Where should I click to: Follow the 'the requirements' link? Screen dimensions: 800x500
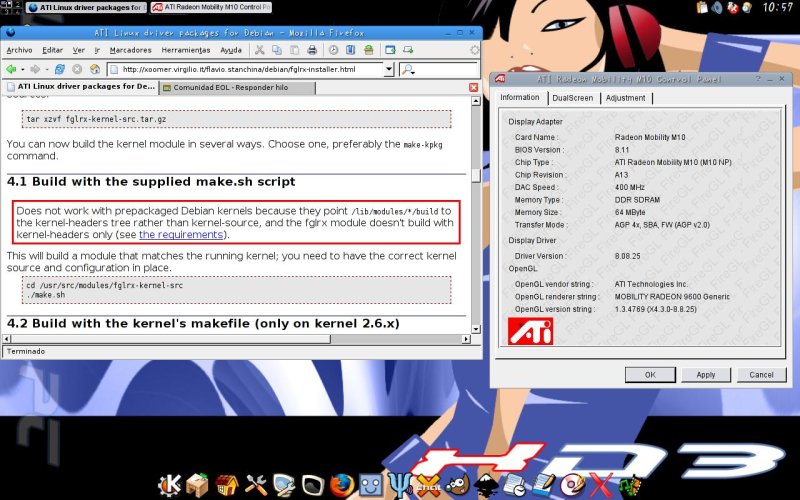[x=181, y=235]
